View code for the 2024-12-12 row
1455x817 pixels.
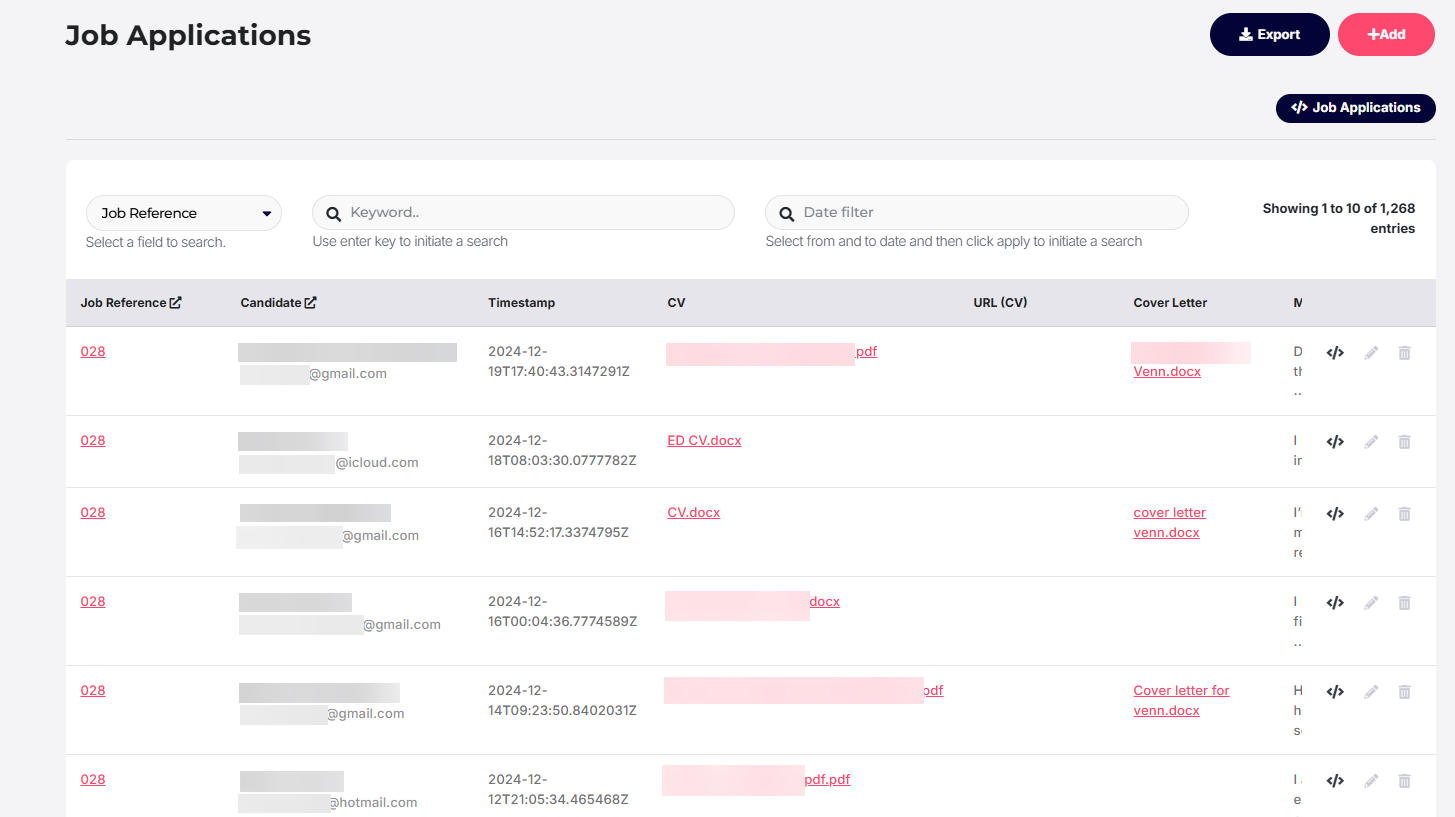click(x=1334, y=781)
